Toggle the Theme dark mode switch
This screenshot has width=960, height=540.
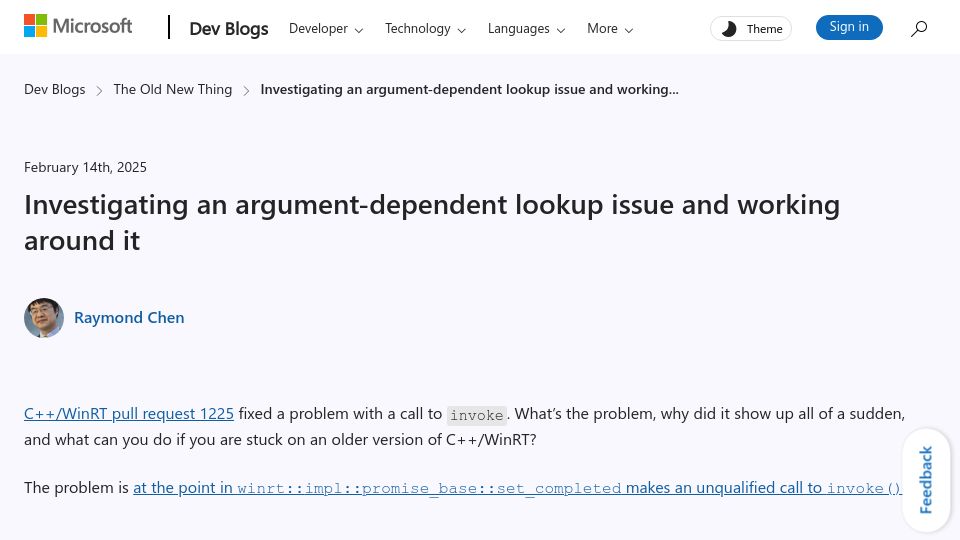751,29
